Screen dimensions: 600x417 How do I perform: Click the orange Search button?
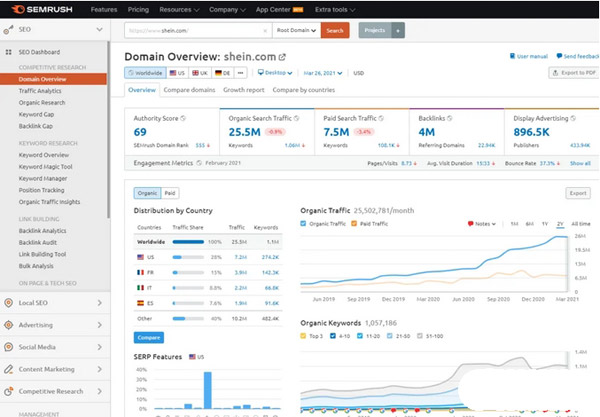(x=335, y=31)
